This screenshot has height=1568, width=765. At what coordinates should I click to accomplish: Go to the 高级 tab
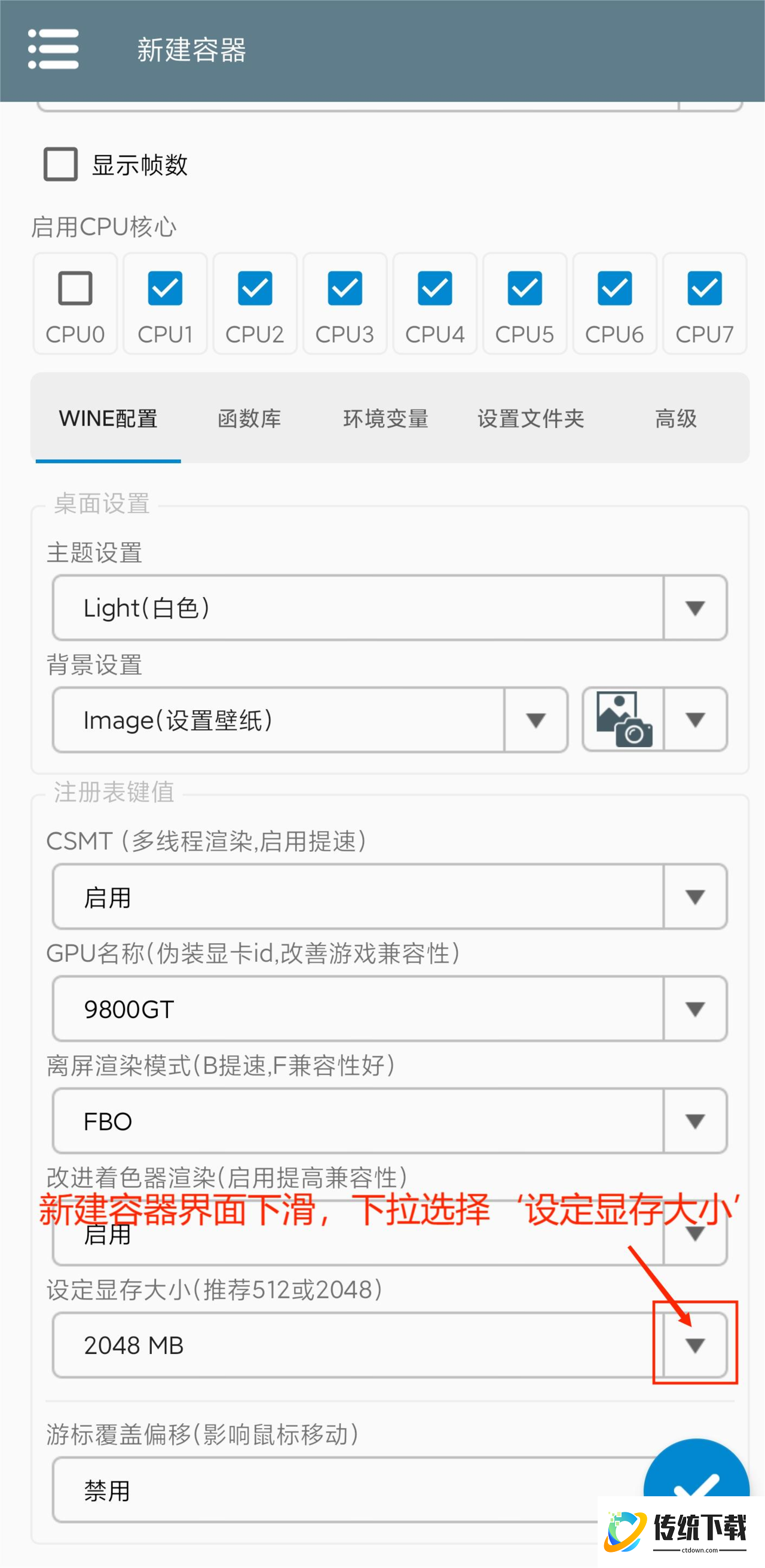[675, 419]
